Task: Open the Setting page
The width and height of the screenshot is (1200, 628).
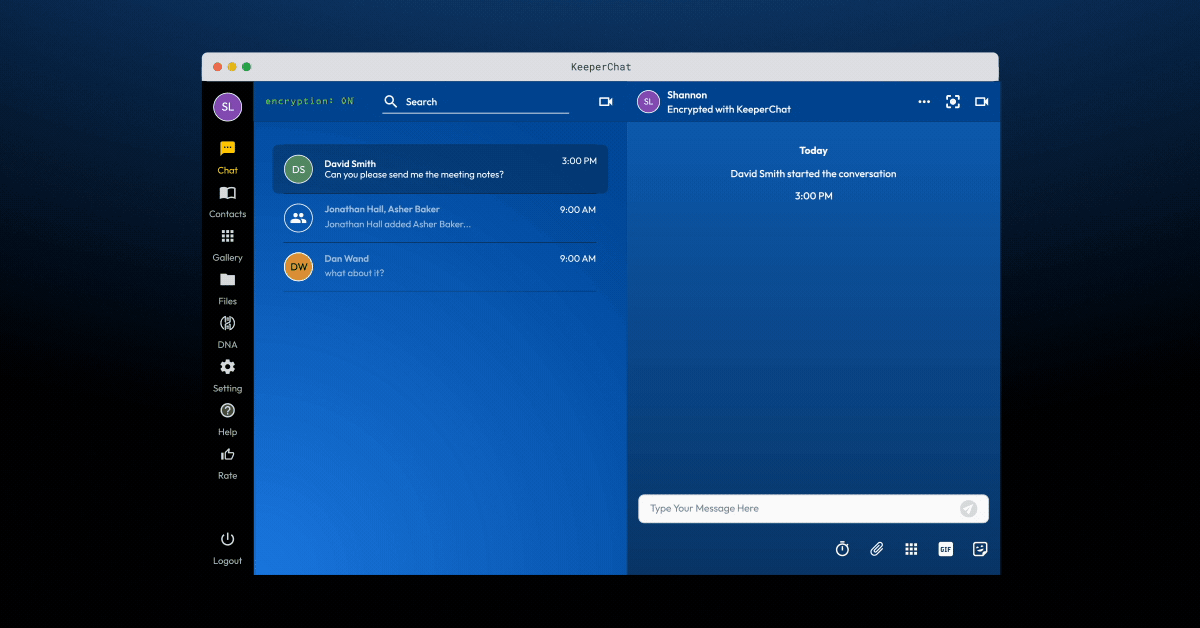Action: pos(227,374)
